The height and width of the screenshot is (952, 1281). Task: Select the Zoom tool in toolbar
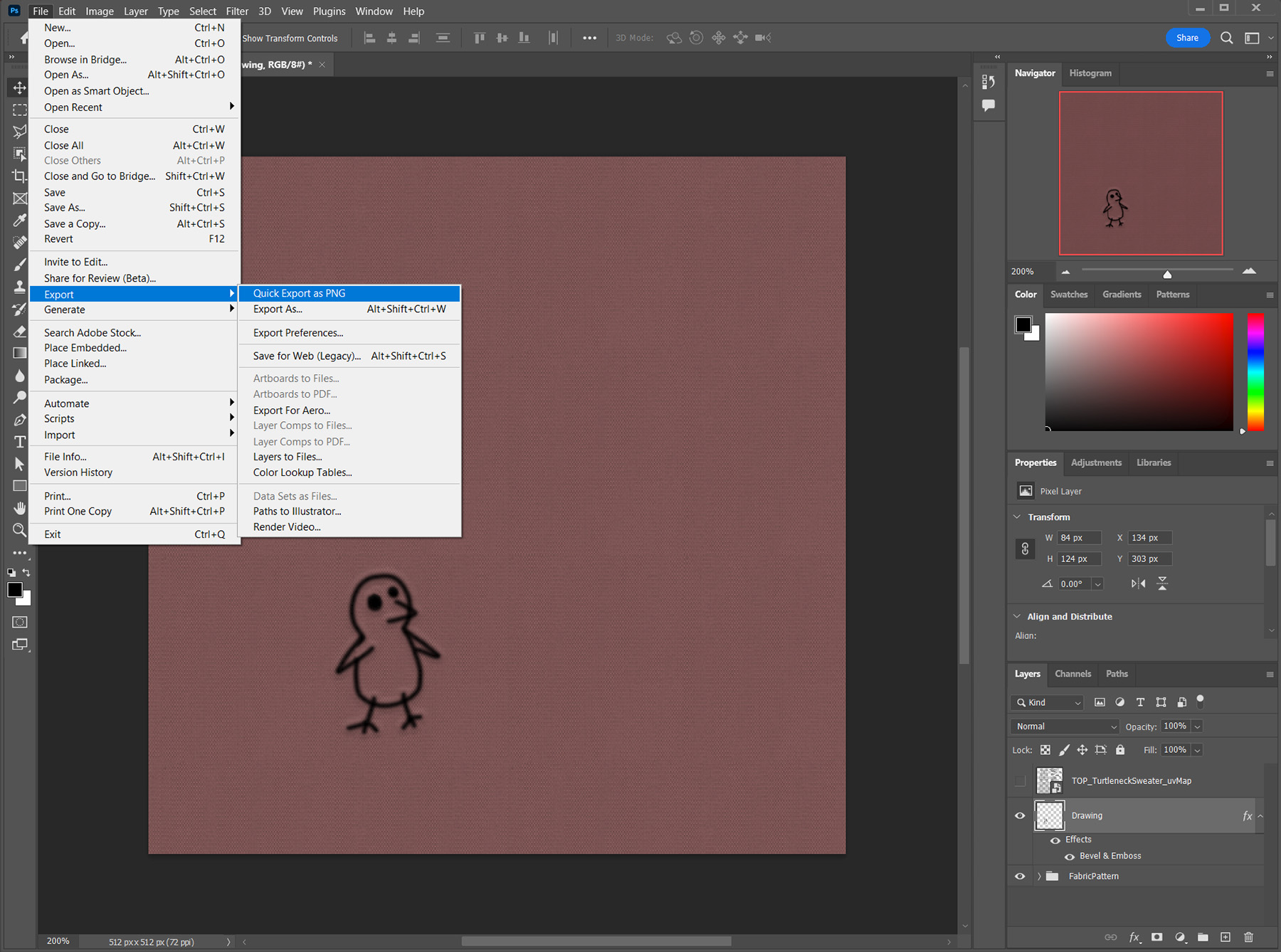(19, 530)
